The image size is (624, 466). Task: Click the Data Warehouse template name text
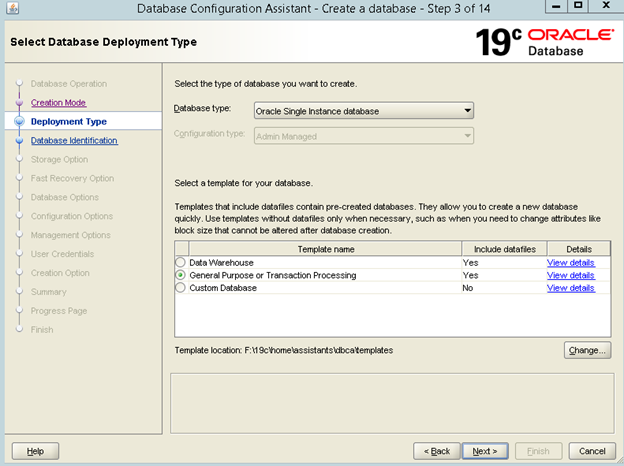(221, 263)
